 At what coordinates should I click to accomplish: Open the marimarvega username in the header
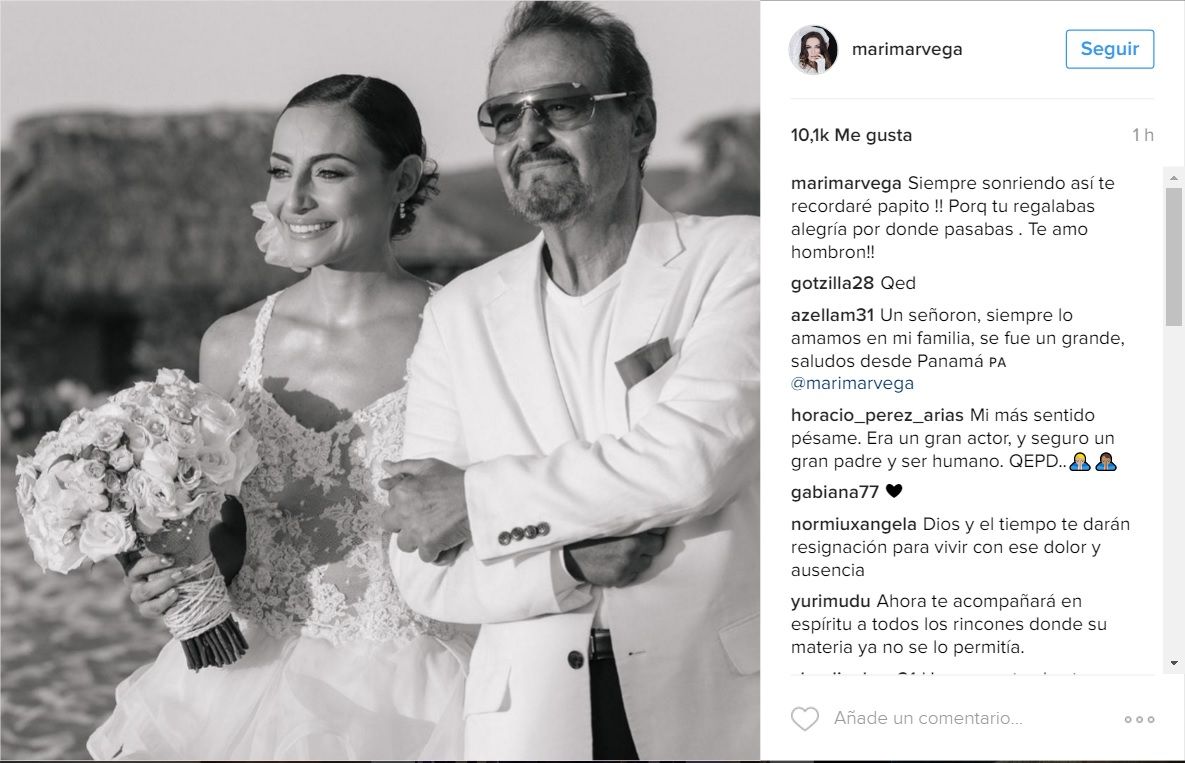[x=907, y=49]
